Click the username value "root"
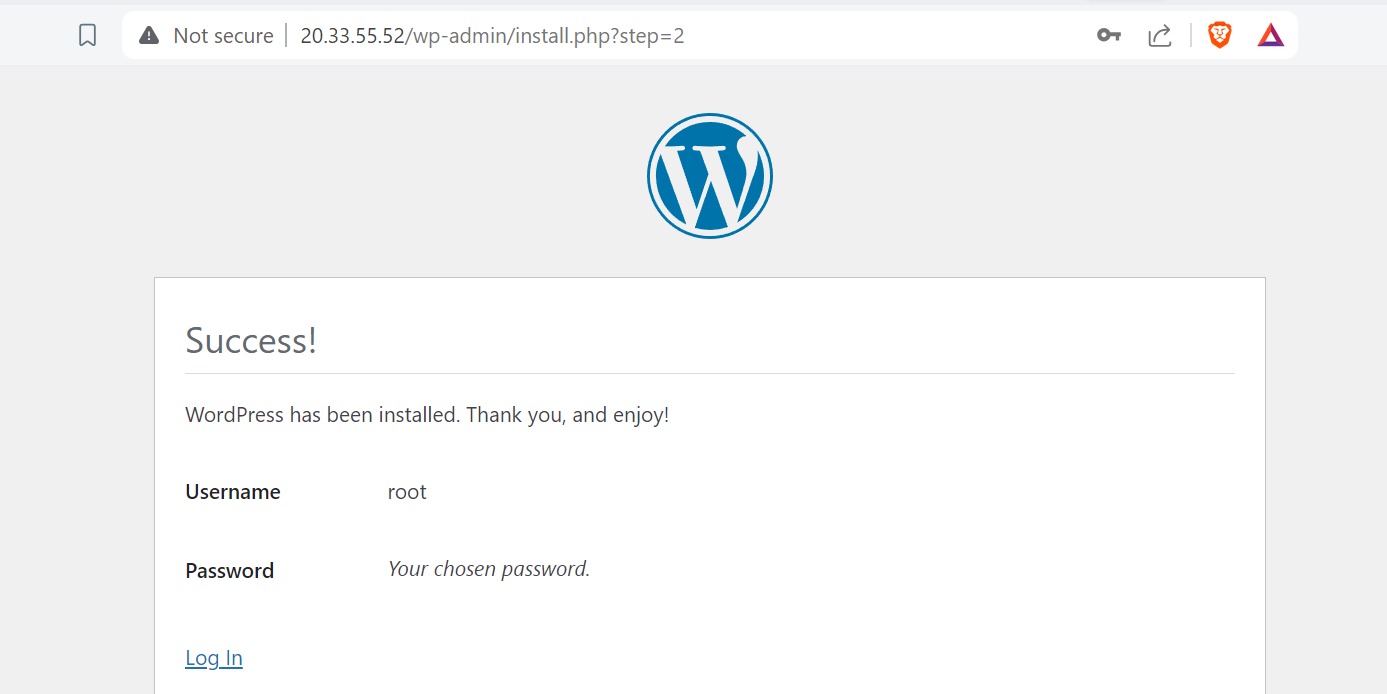The height and width of the screenshot is (694, 1387). coord(407,492)
